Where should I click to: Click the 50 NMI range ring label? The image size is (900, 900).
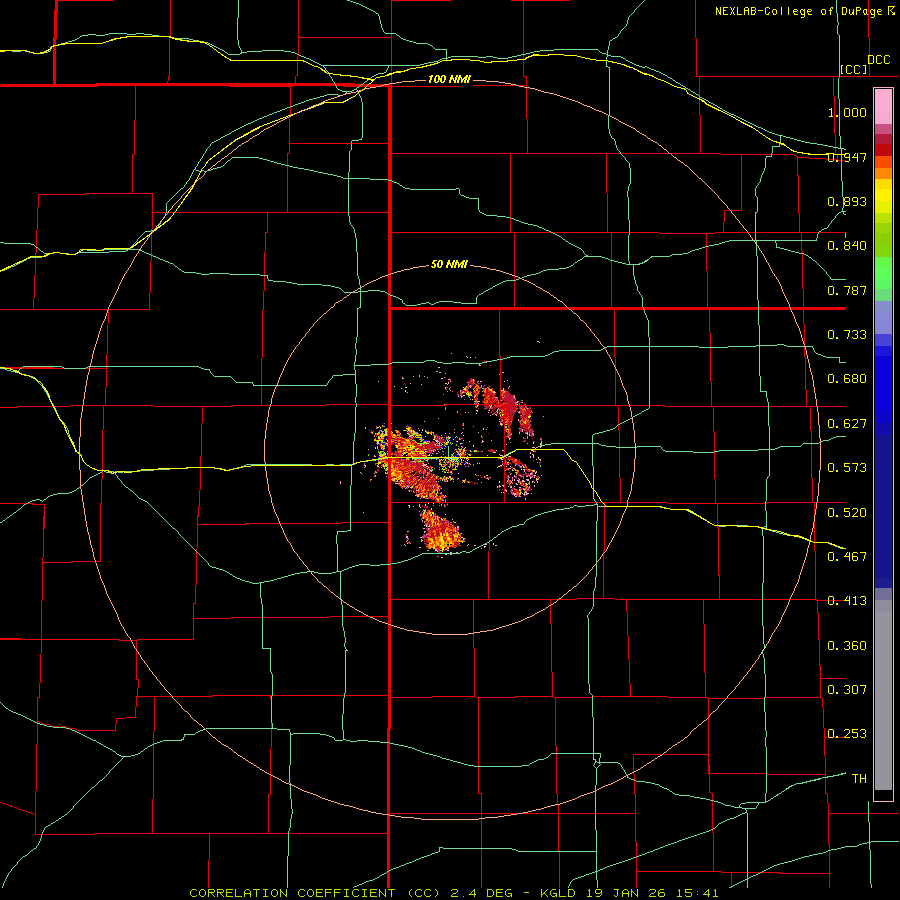449,264
